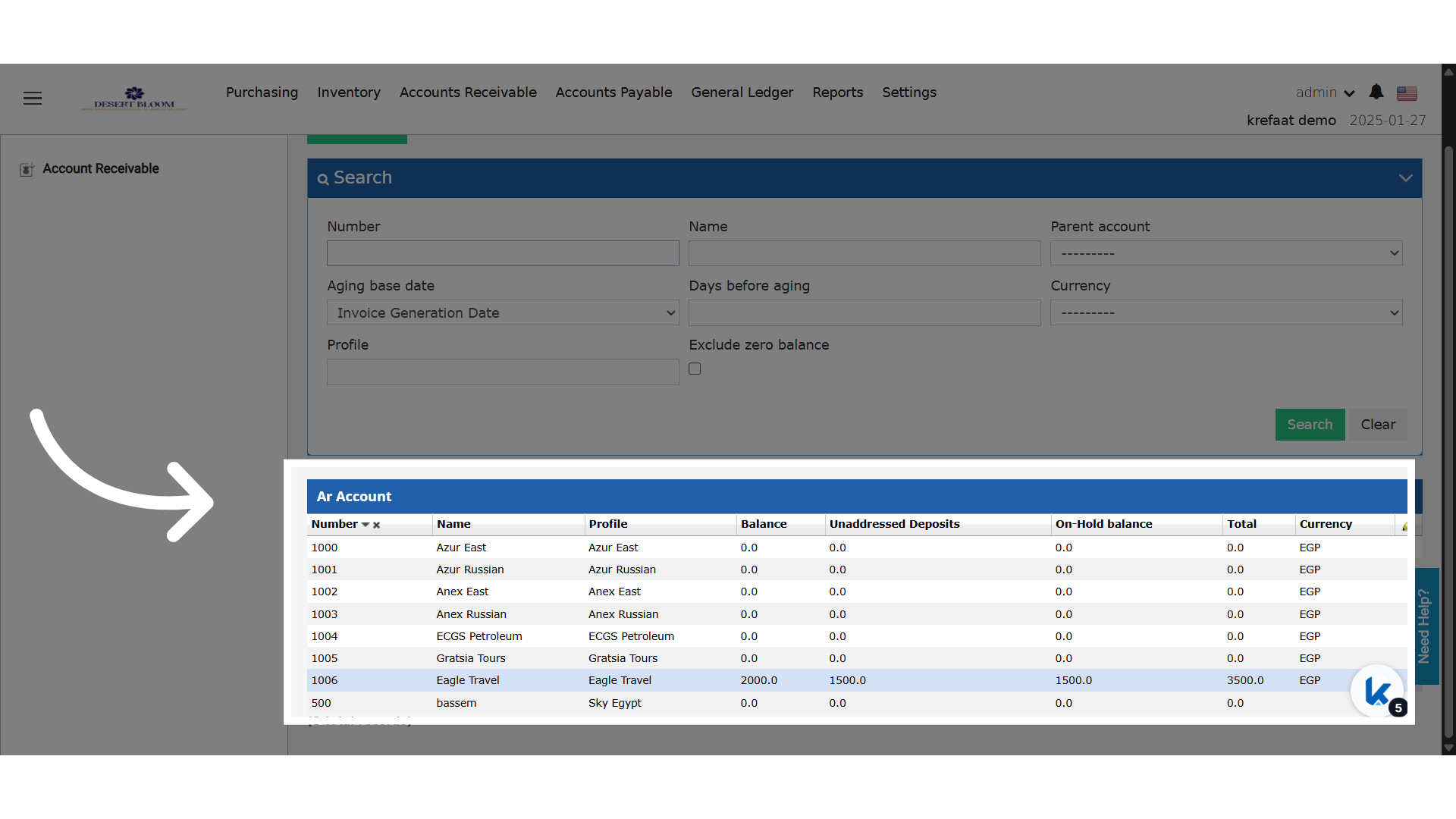
Task: Click the name Anex Russian in row 1003
Action: click(x=471, y=614)
